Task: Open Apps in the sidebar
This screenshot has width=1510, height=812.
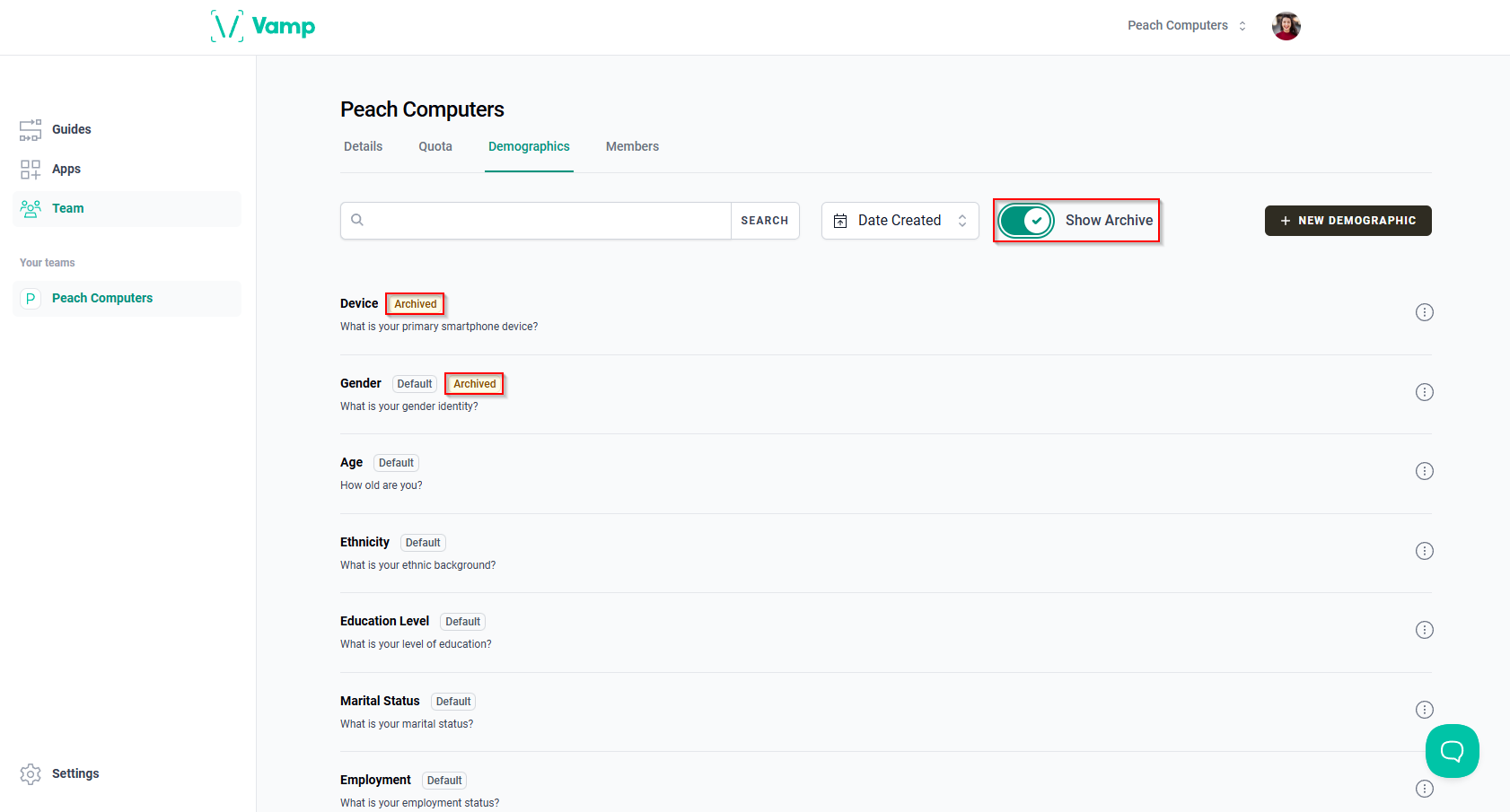Action: pos(127,170)
